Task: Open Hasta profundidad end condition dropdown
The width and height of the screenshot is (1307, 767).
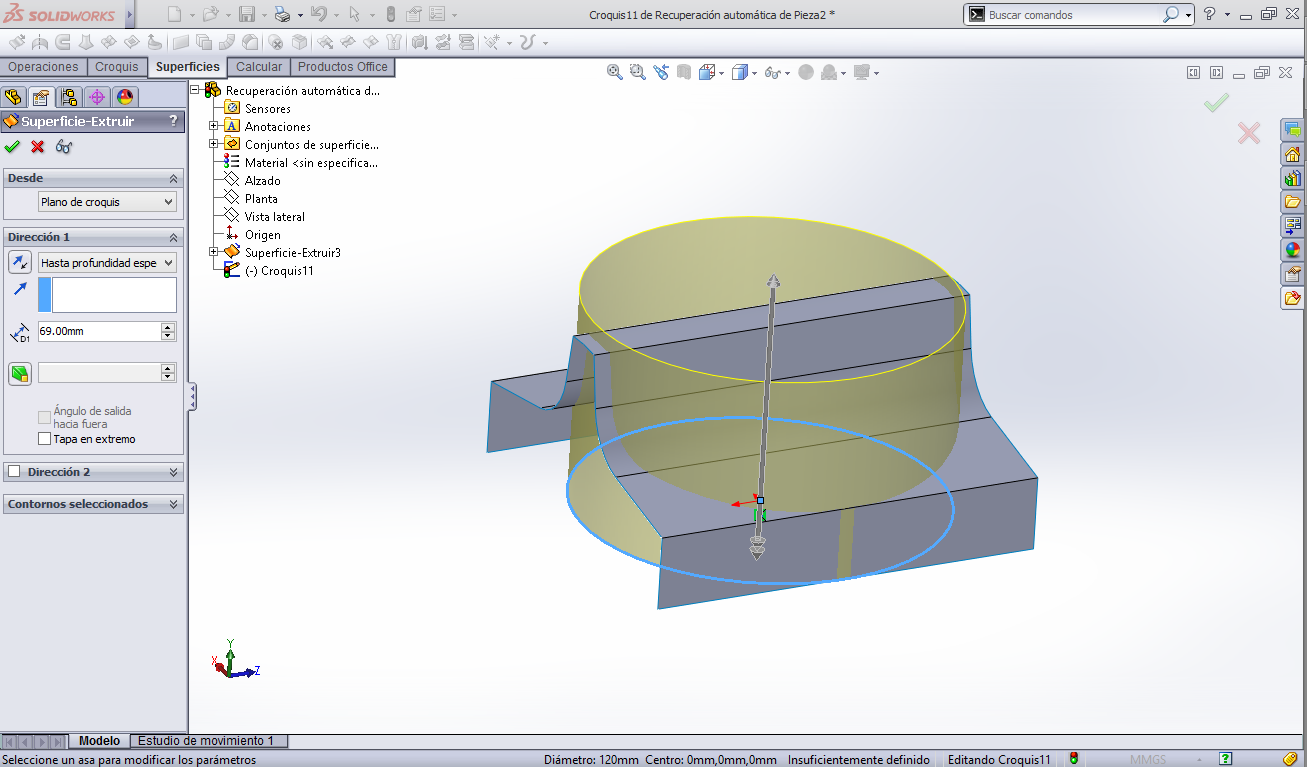Action: tap(107, 262)
